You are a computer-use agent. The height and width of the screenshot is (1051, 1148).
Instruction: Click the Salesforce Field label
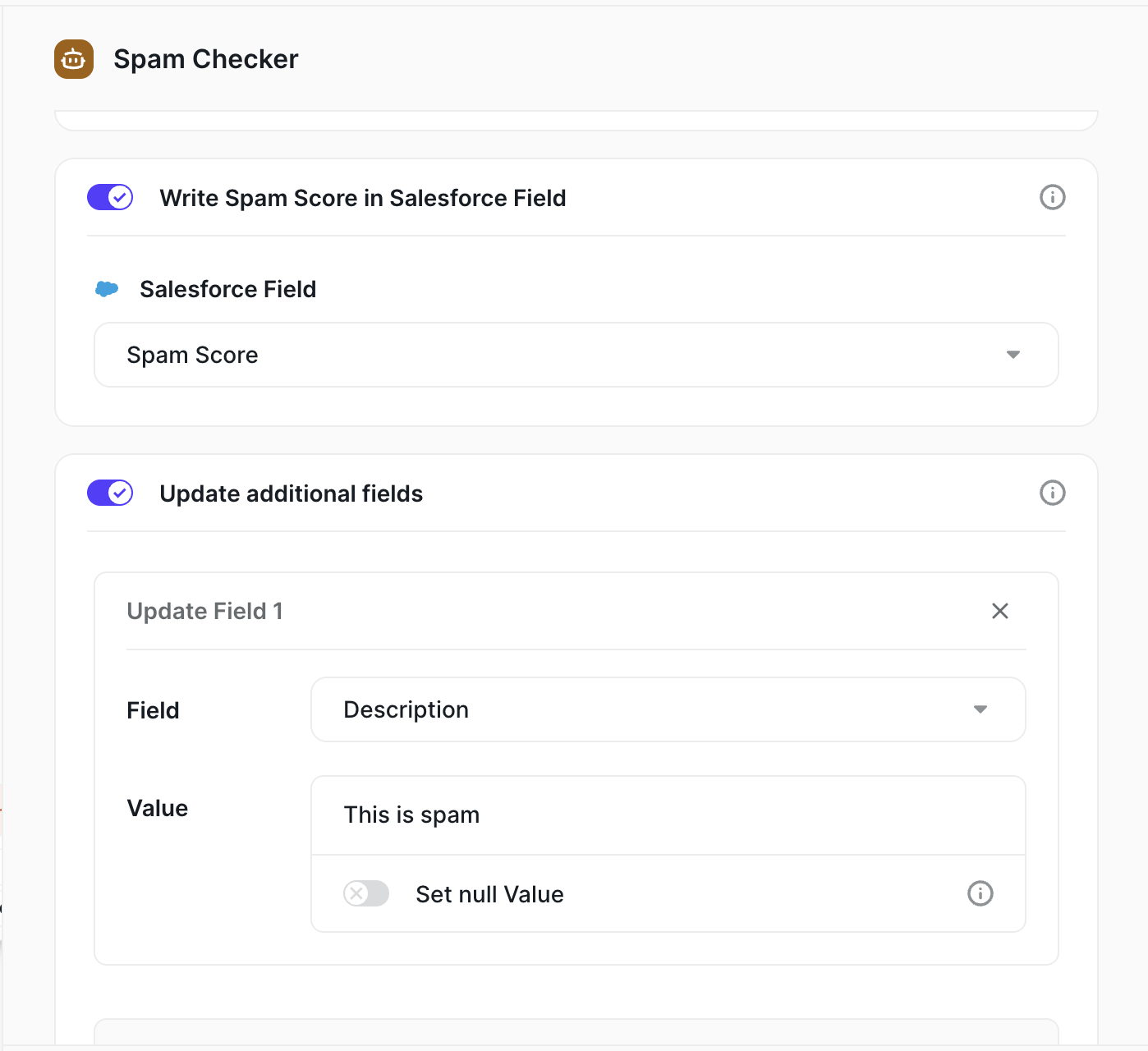[x=227, y=289]
